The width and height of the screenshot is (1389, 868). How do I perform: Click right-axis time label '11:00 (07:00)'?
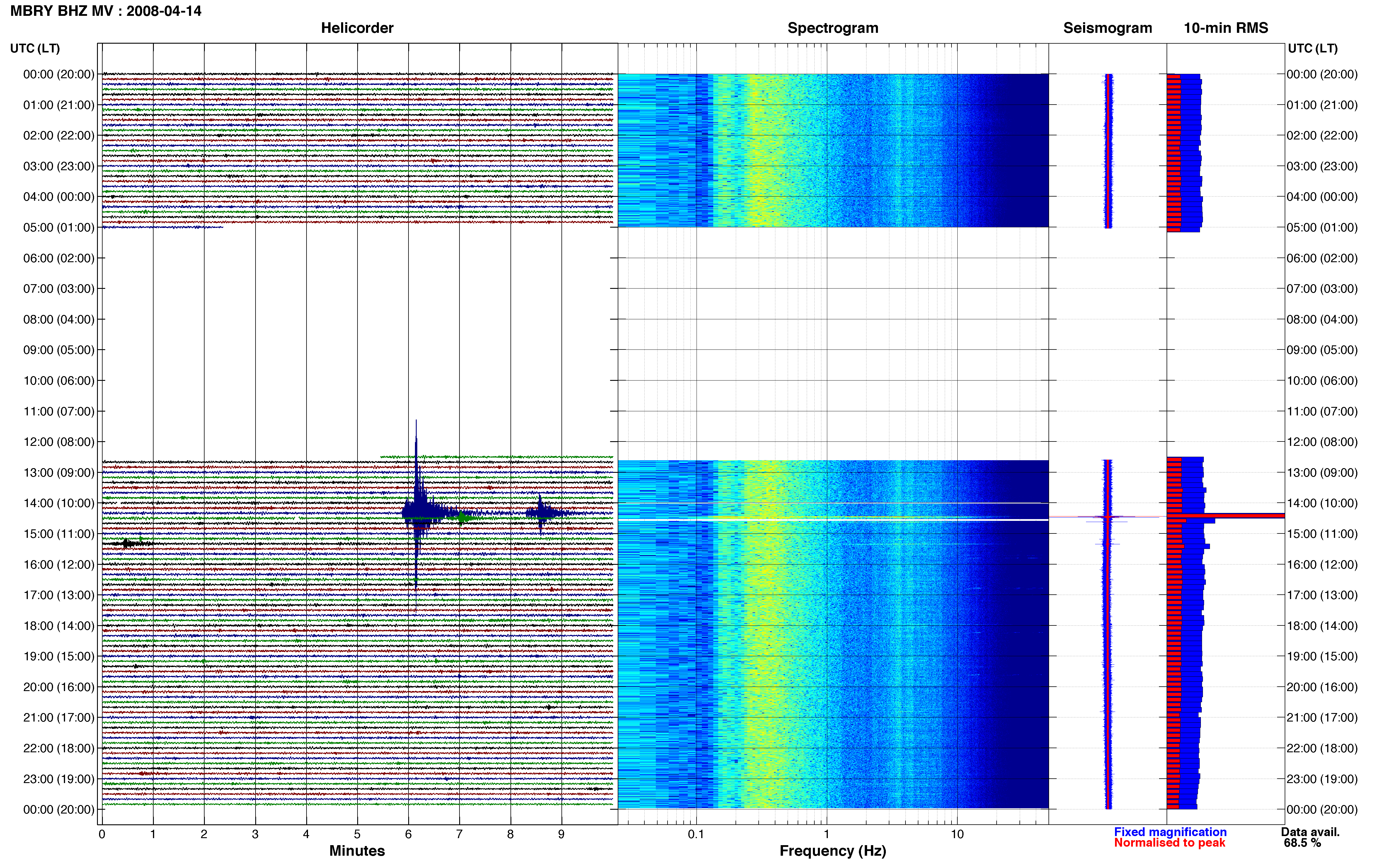[x=1322, y=412]
